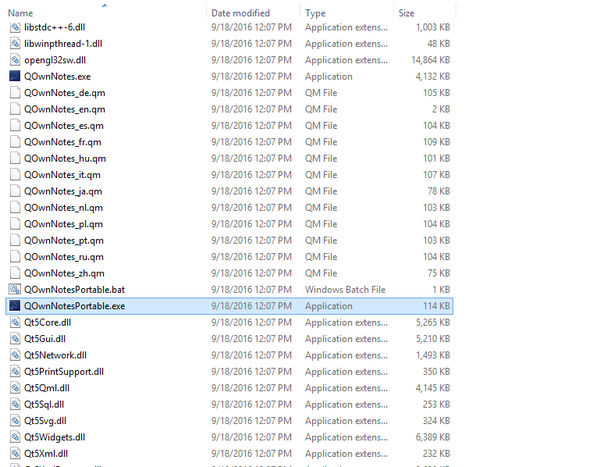
Task: Select the QOwnNotesPortable.exe application icon
Action: (14, 306)
